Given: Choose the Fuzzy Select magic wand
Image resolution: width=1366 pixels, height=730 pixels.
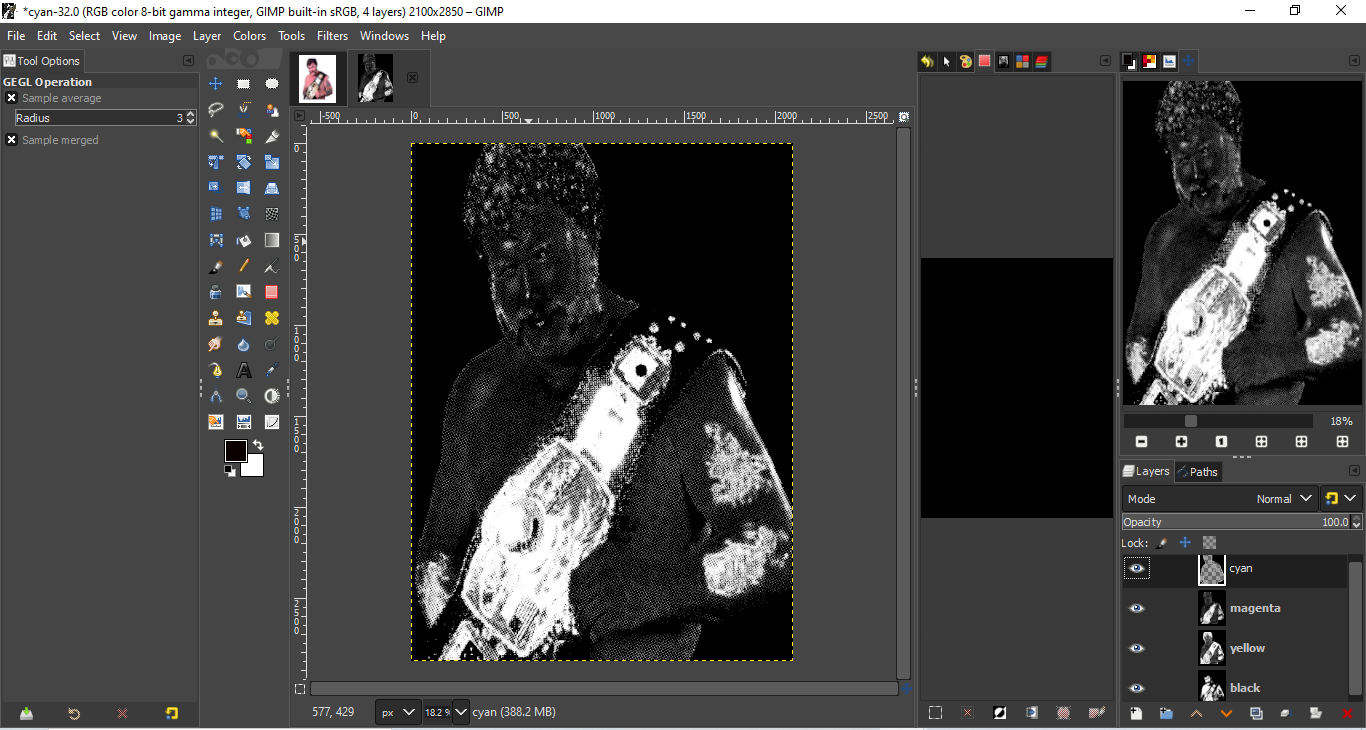Looking at the screenshot, I should (215, 136).
